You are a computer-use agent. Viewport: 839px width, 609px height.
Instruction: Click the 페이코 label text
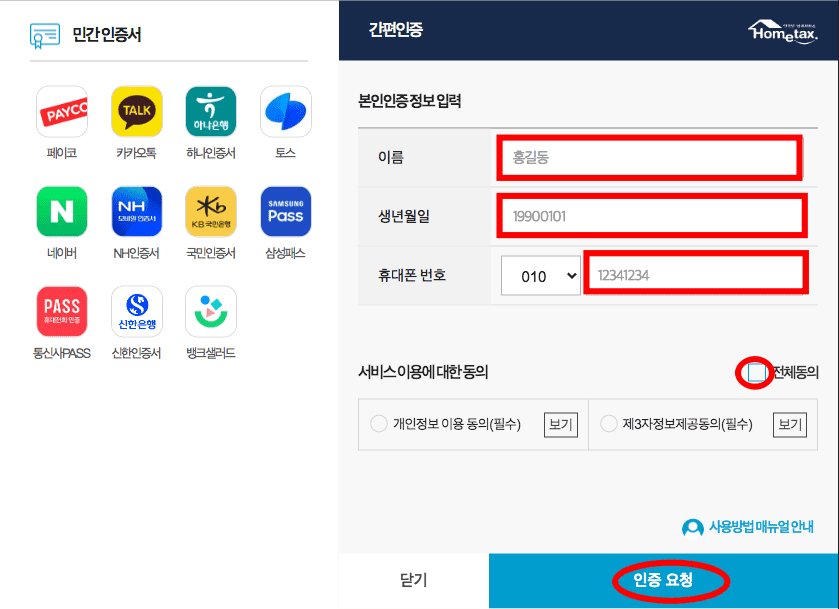pos(62,153)
